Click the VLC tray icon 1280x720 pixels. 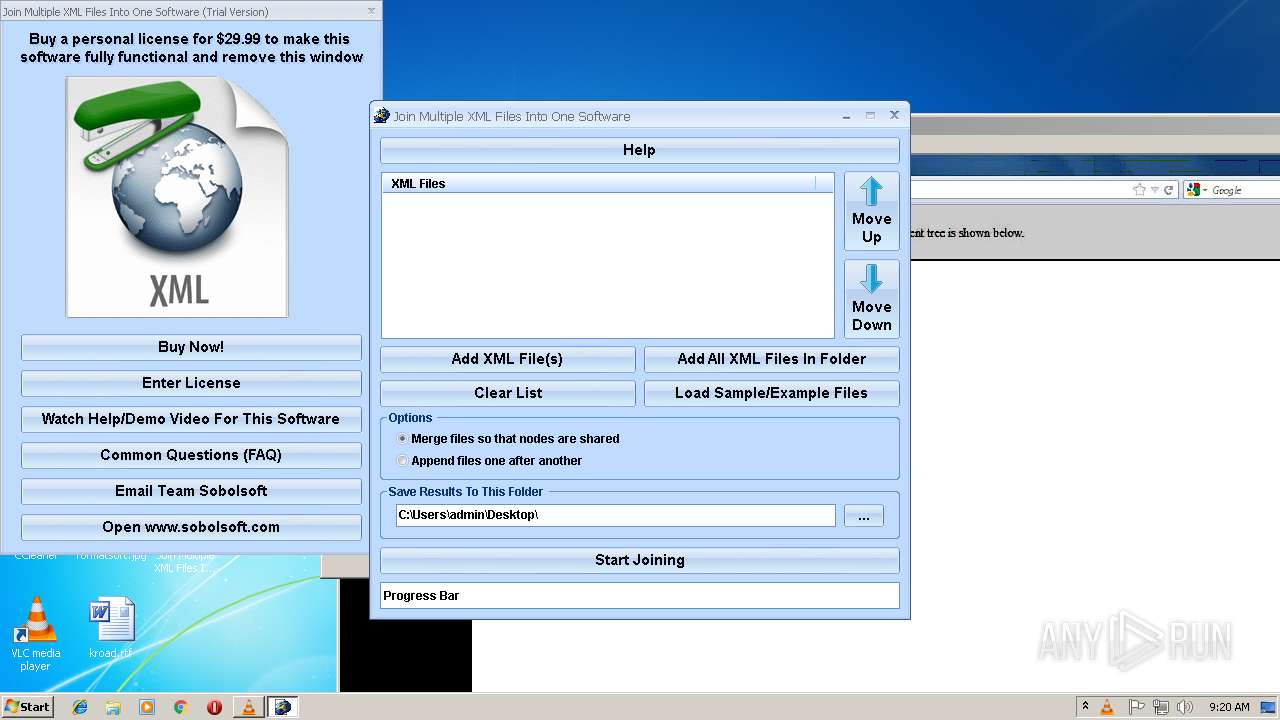click(1107, 707)
